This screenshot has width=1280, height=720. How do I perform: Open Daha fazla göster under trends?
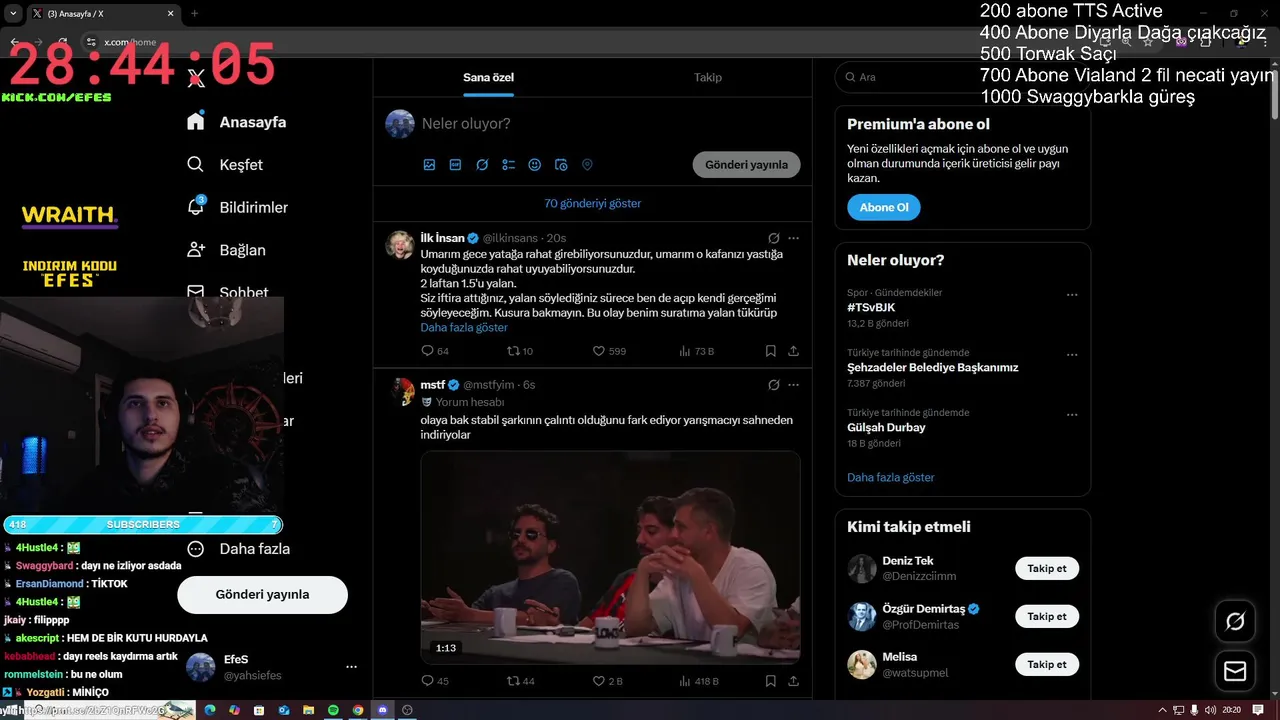coord(891,478)
